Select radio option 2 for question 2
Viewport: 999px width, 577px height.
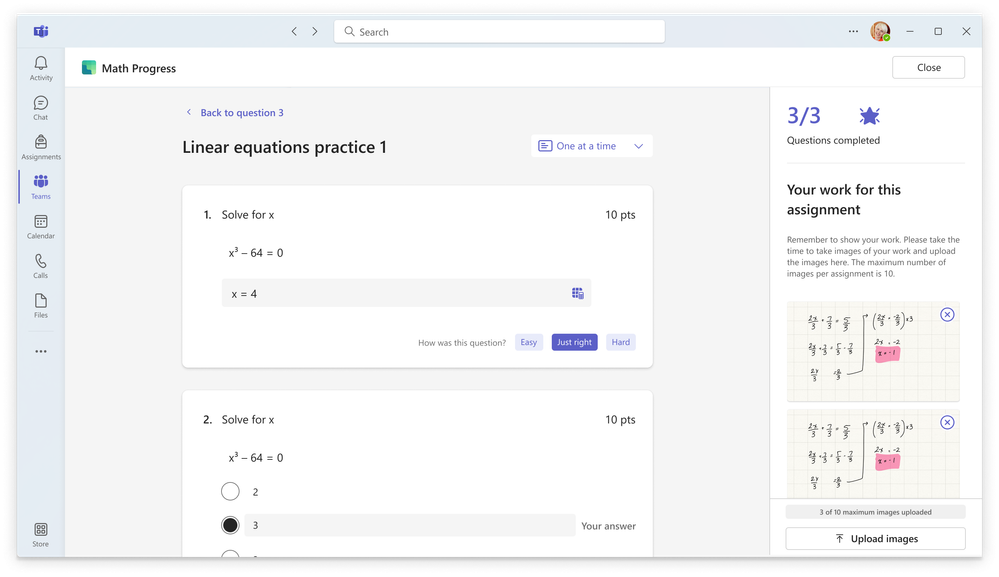[x=230, y=491]
